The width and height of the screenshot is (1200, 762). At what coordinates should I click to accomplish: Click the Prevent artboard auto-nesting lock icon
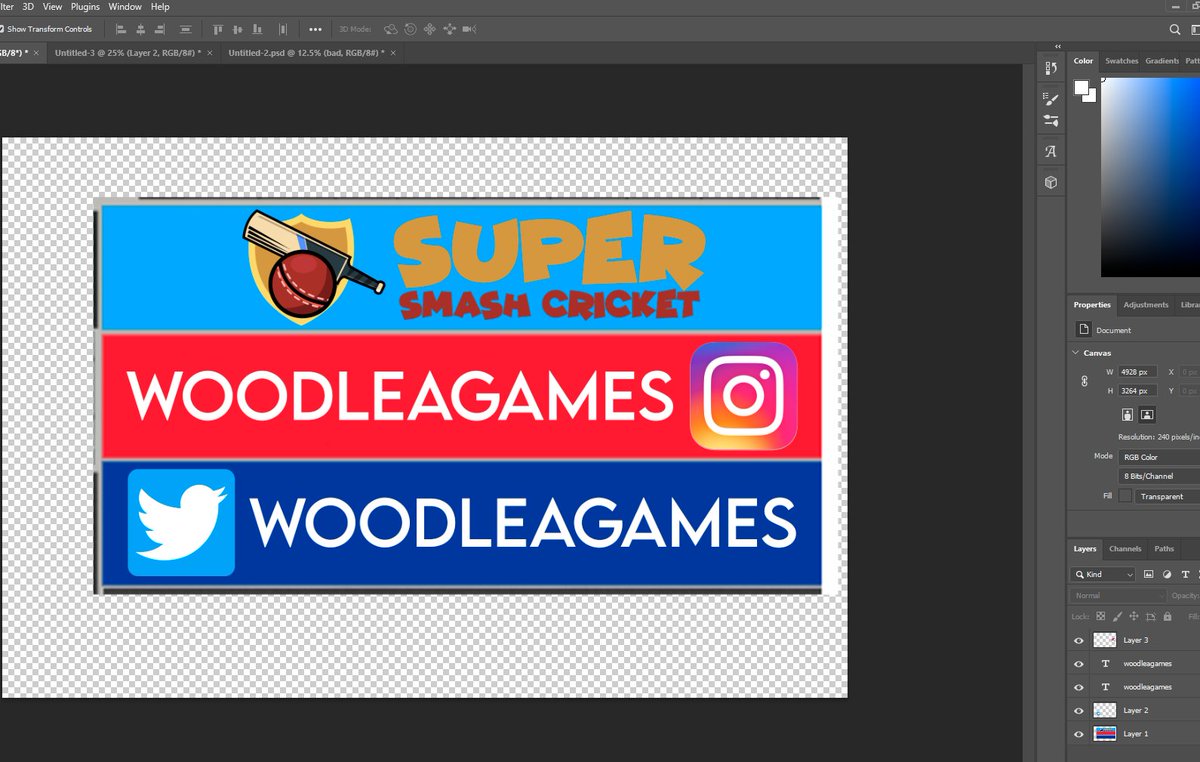(x=1151, y=617)
